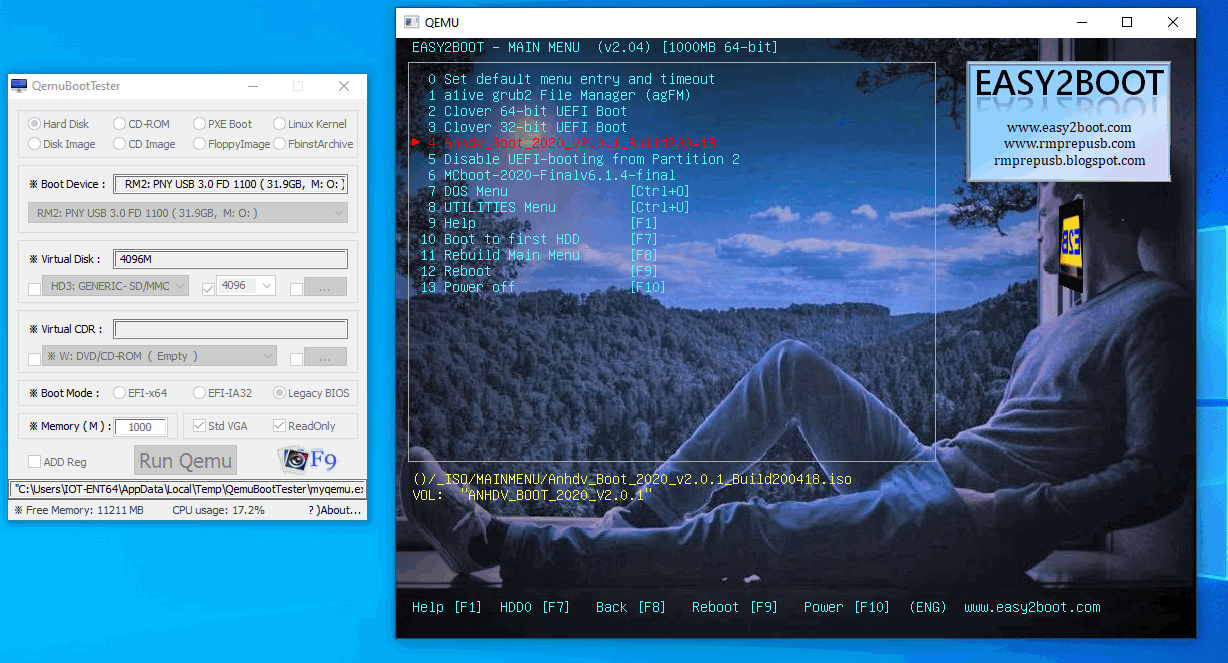Click the QemuBootTester title bar icon
The width and height of the screenshot is (1228, 663).
19,86
